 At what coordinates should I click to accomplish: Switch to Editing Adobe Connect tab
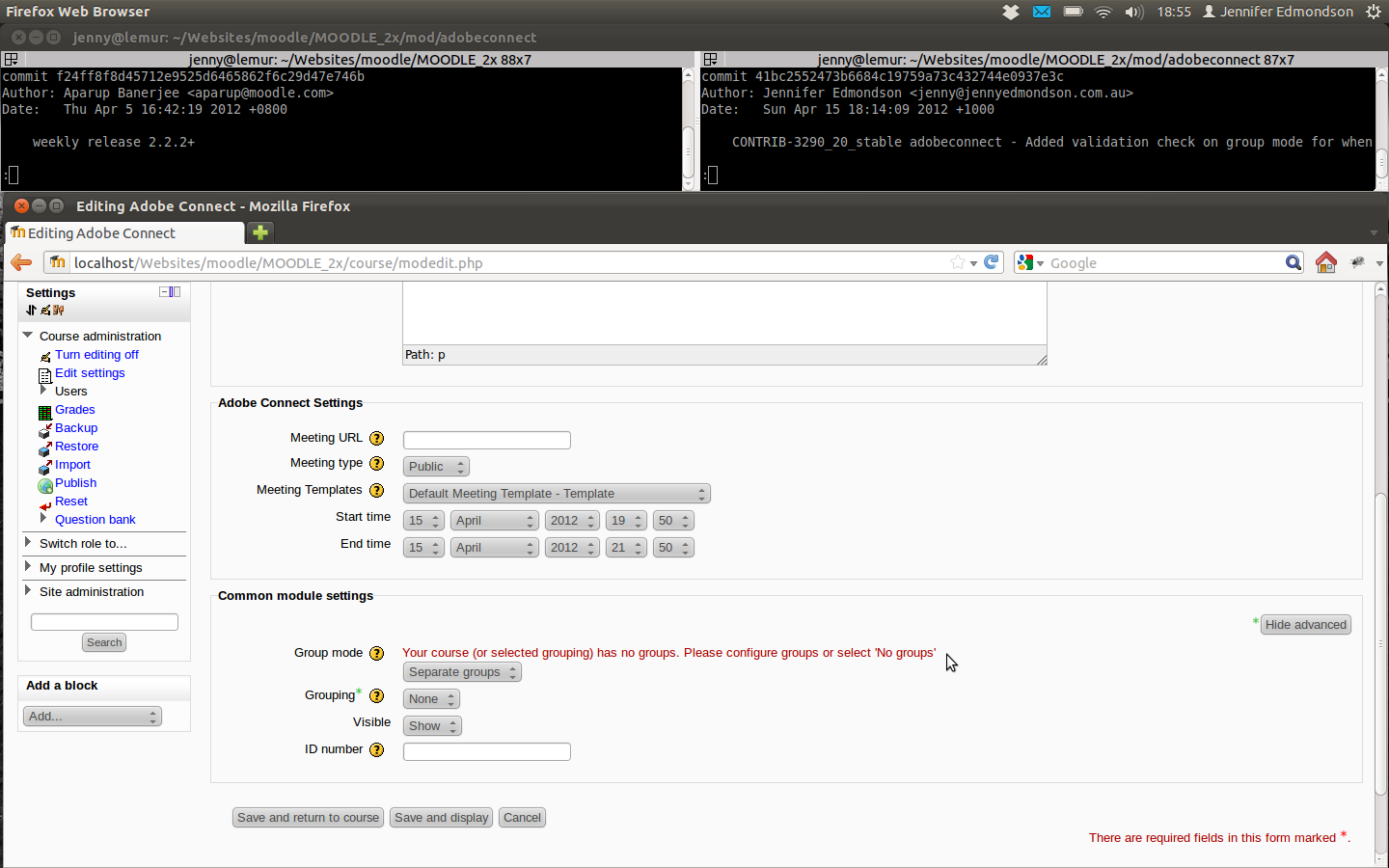tap(125, 232)
